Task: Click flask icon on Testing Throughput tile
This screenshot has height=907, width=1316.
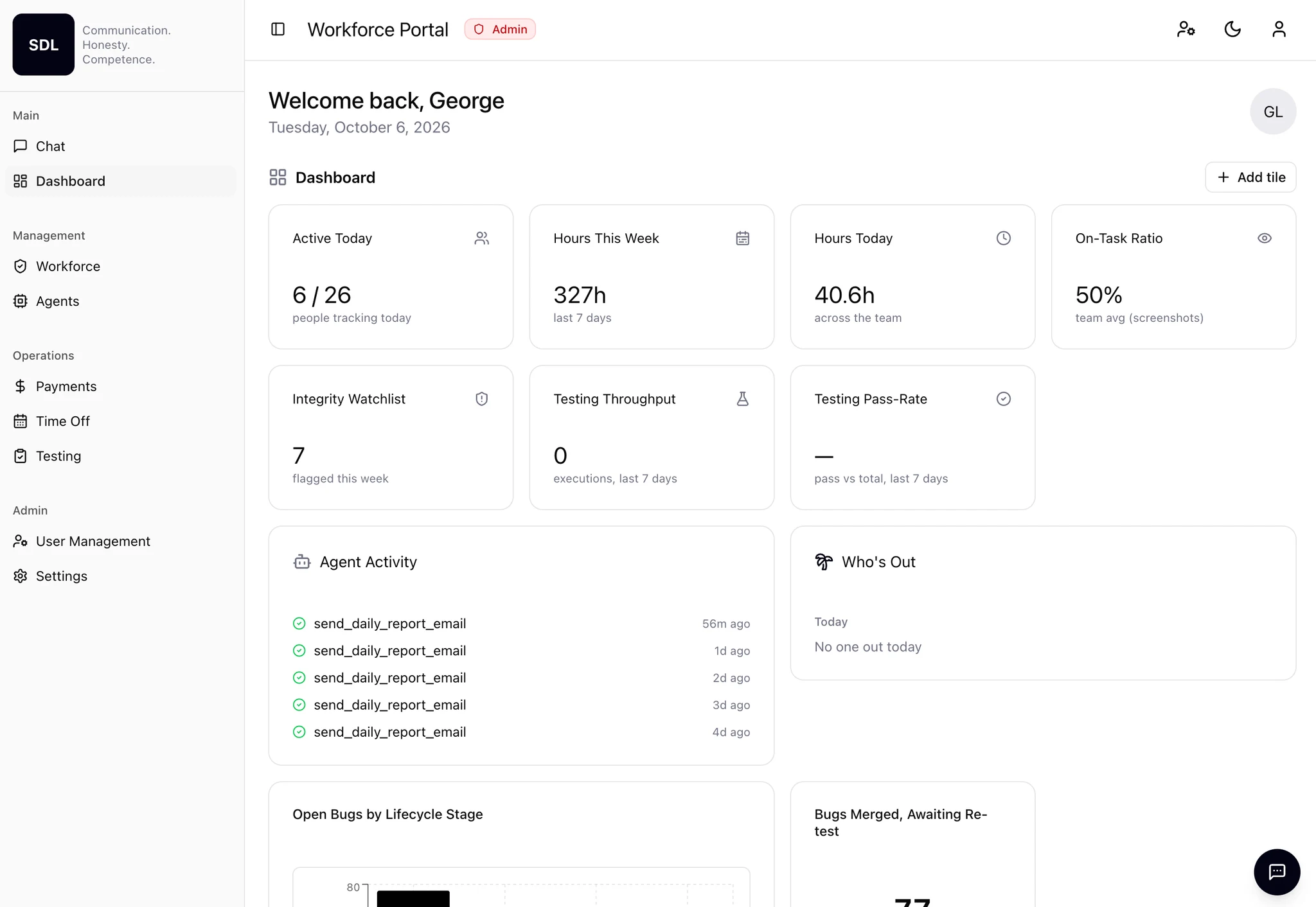Action: [x=742, y=399]
